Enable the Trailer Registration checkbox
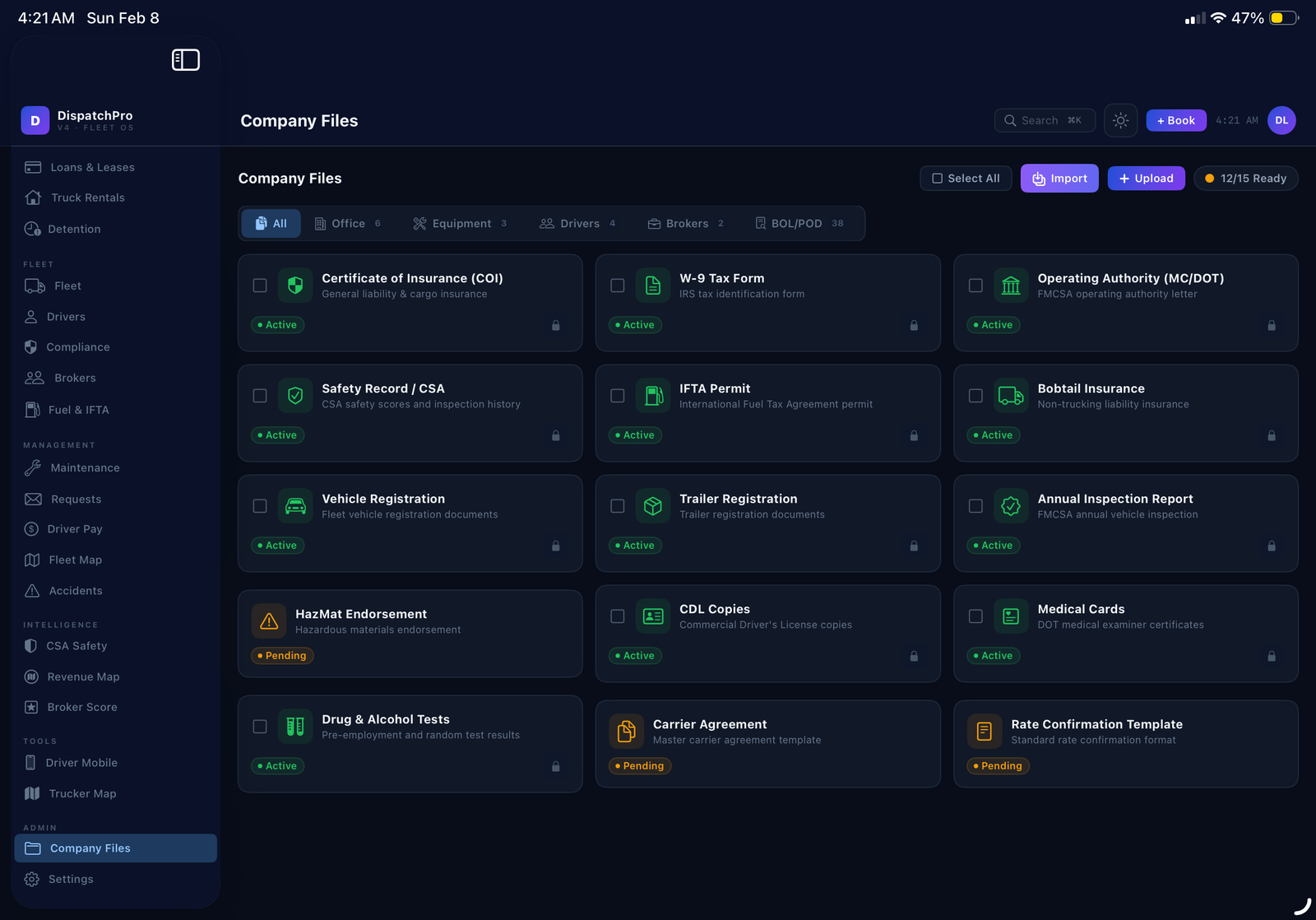 pyautogui.click(x=618, y=506)
